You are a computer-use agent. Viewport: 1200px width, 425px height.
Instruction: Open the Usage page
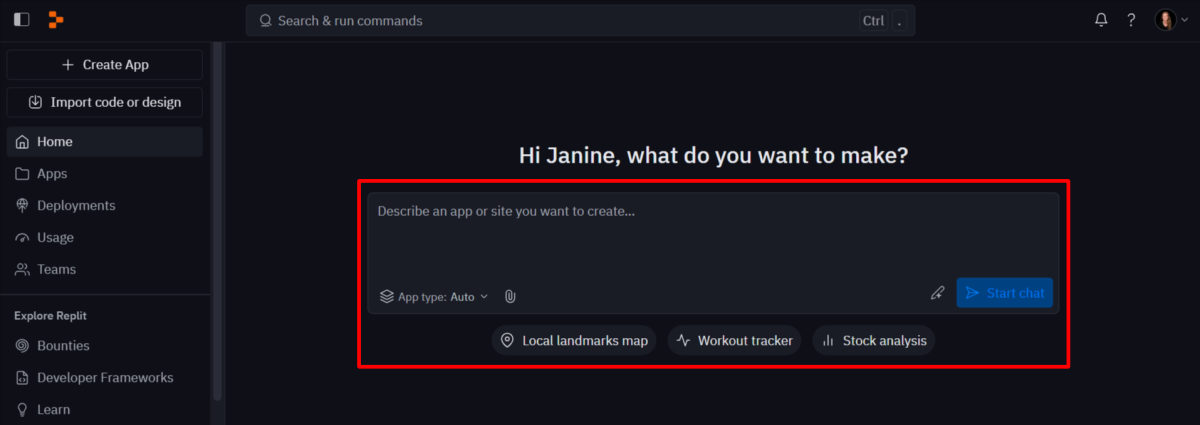tap(55, 238)
